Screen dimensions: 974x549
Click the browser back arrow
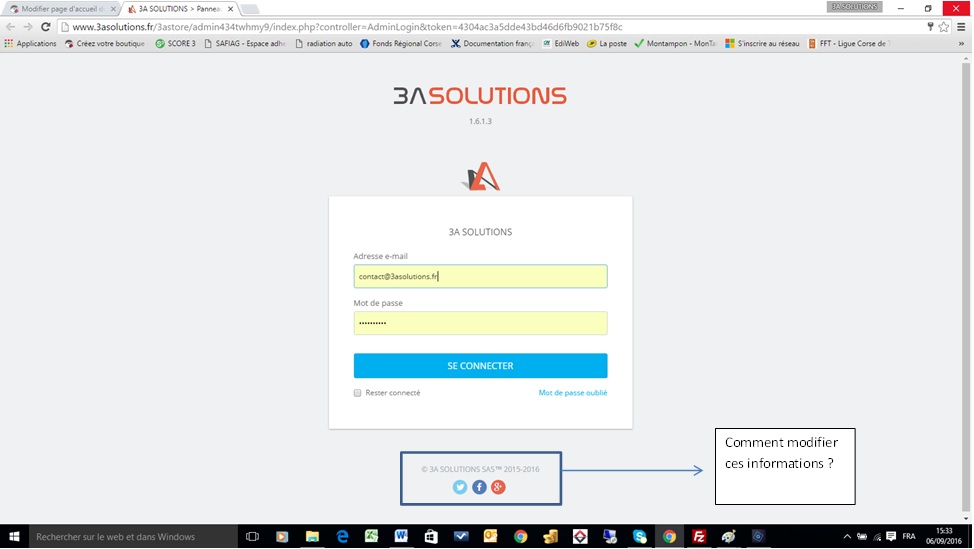tap(11, 27)
